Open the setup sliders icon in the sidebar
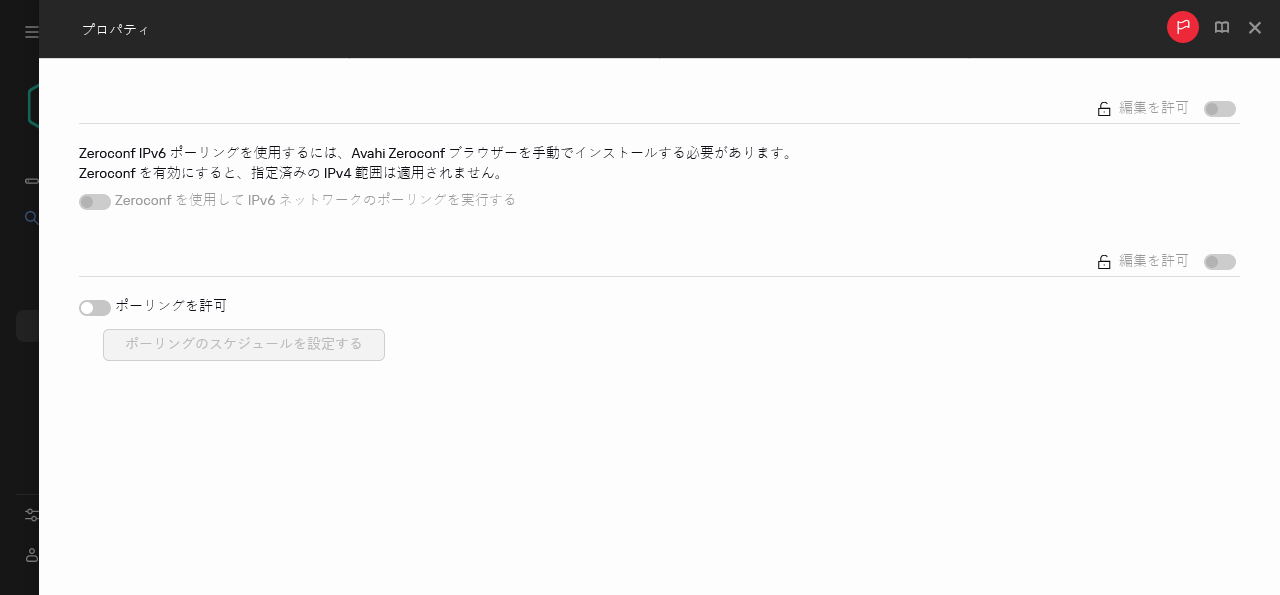Viewport: 1280px width, 595px height. click(31, 514)
